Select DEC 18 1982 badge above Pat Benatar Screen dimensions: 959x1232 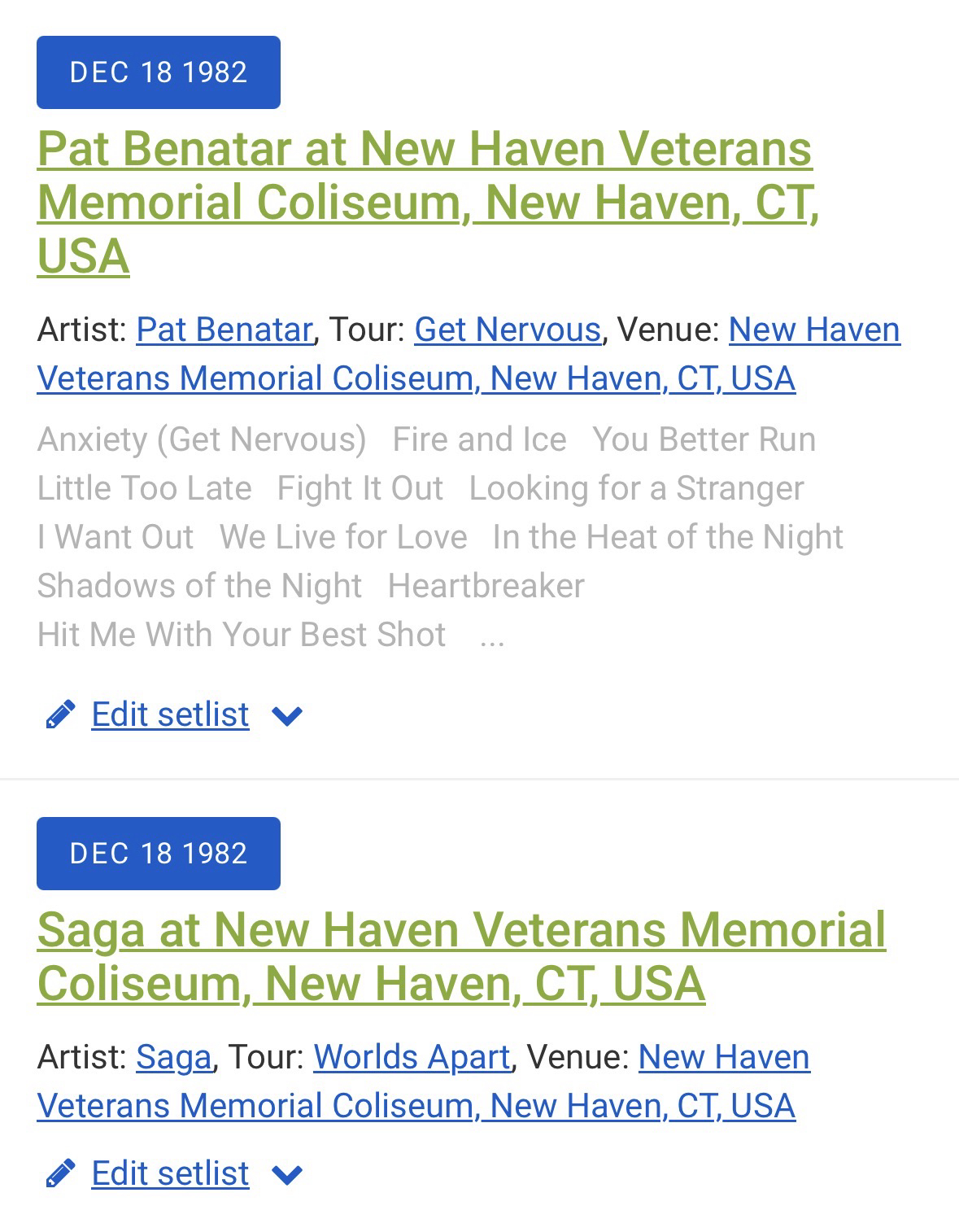(x=159, y=72)
